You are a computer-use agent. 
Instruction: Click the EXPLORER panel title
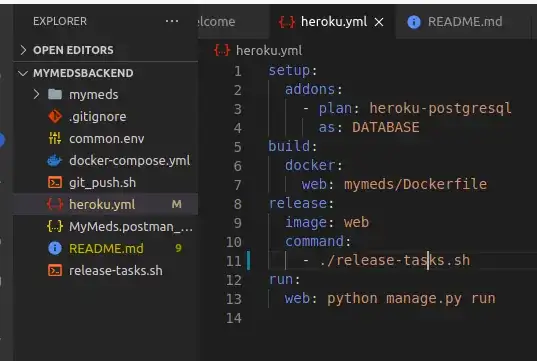point(60,21)
